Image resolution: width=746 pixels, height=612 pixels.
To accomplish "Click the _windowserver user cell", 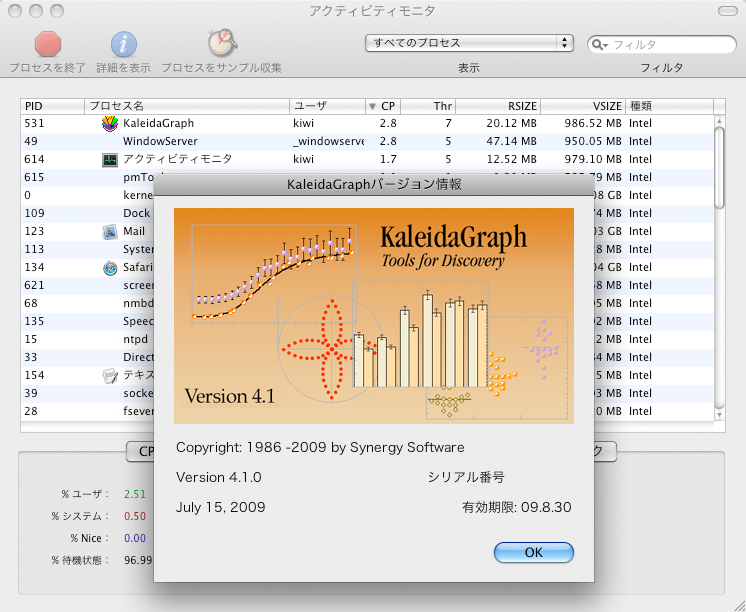I will pos(328,141).
